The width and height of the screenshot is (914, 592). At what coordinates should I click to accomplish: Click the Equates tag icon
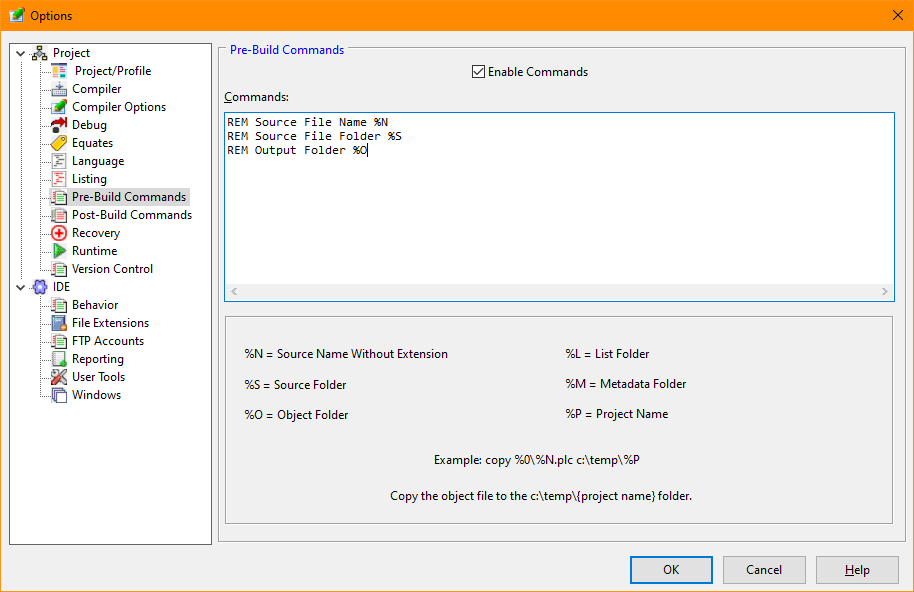(59, 143)
